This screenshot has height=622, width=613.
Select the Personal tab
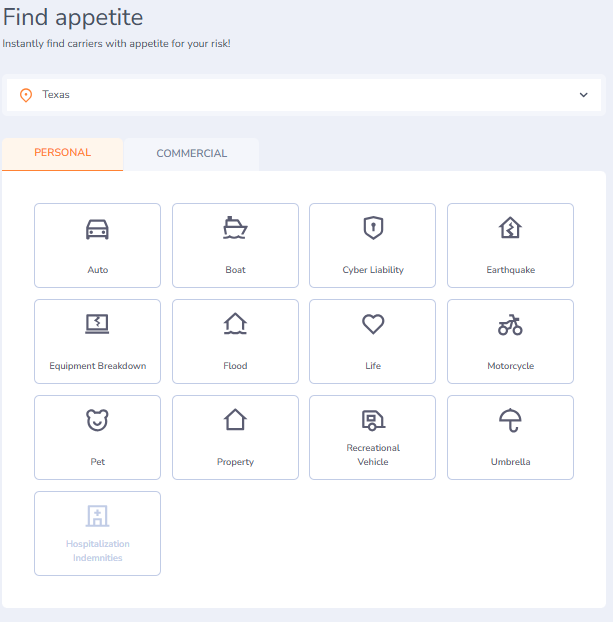(62, 153)
